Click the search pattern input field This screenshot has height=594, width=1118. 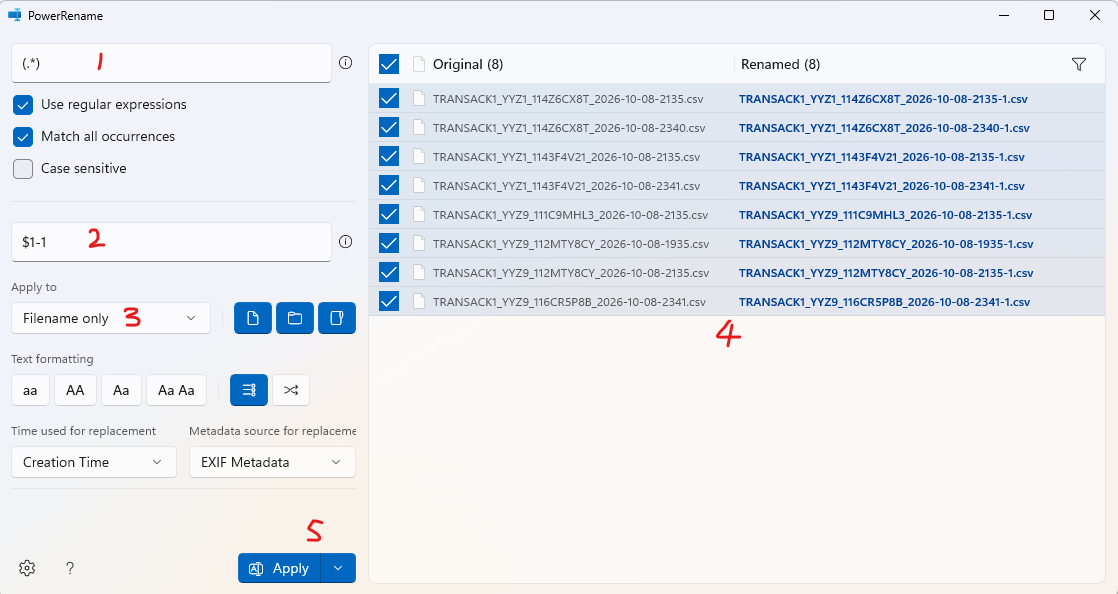tap(171, 63)
